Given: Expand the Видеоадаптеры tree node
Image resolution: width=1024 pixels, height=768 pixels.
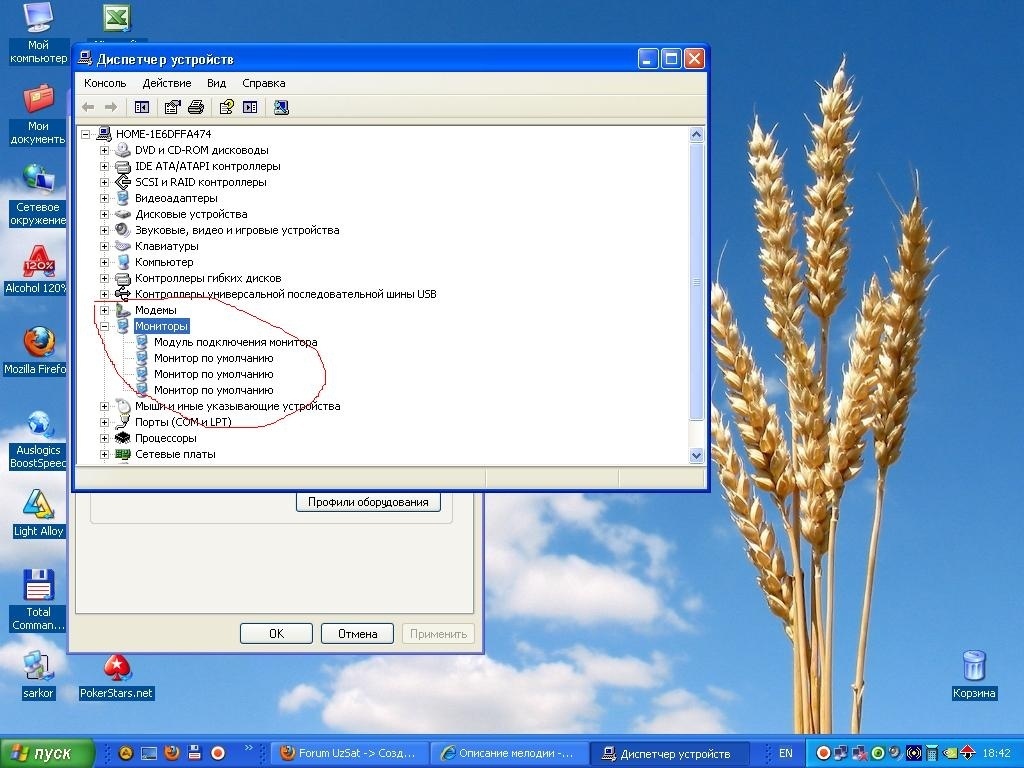Looking at the screenshot, I should click(x=104, y=198).
